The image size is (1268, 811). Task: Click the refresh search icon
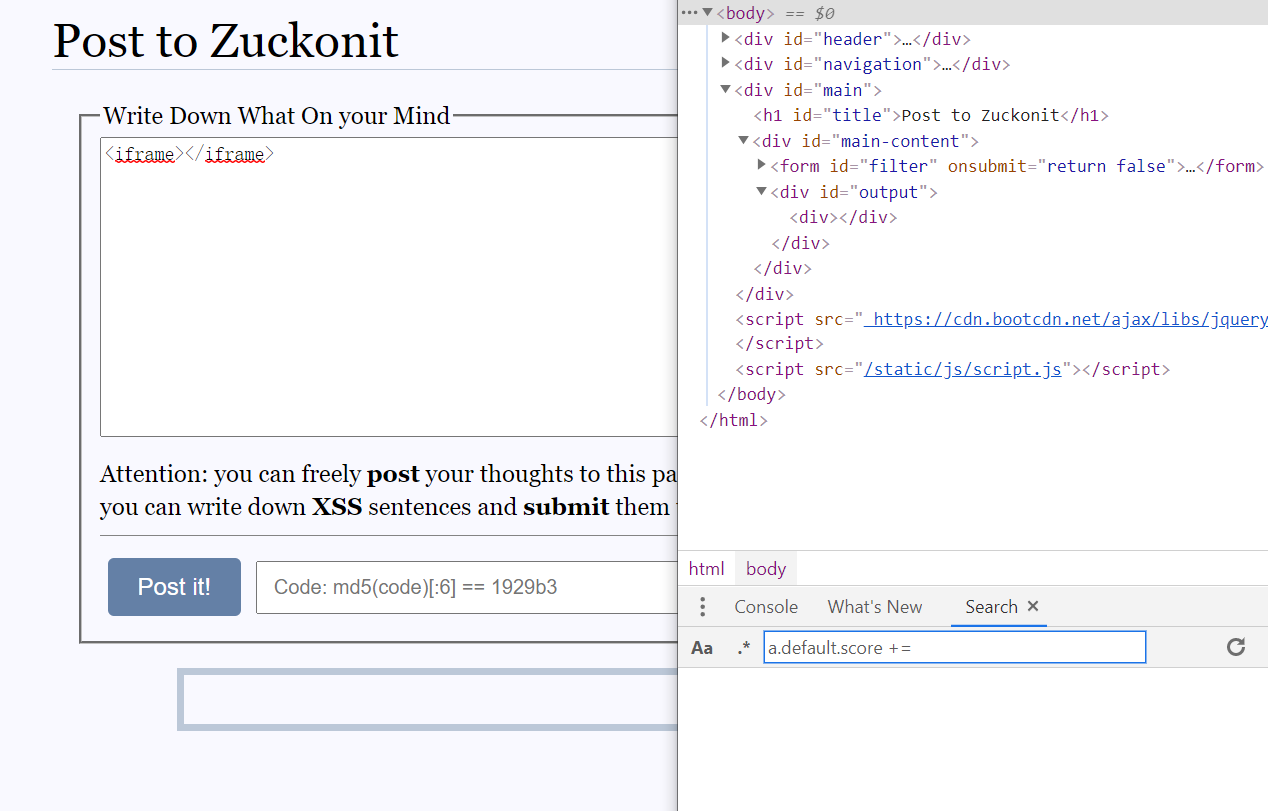click(x=1236, y=647)
